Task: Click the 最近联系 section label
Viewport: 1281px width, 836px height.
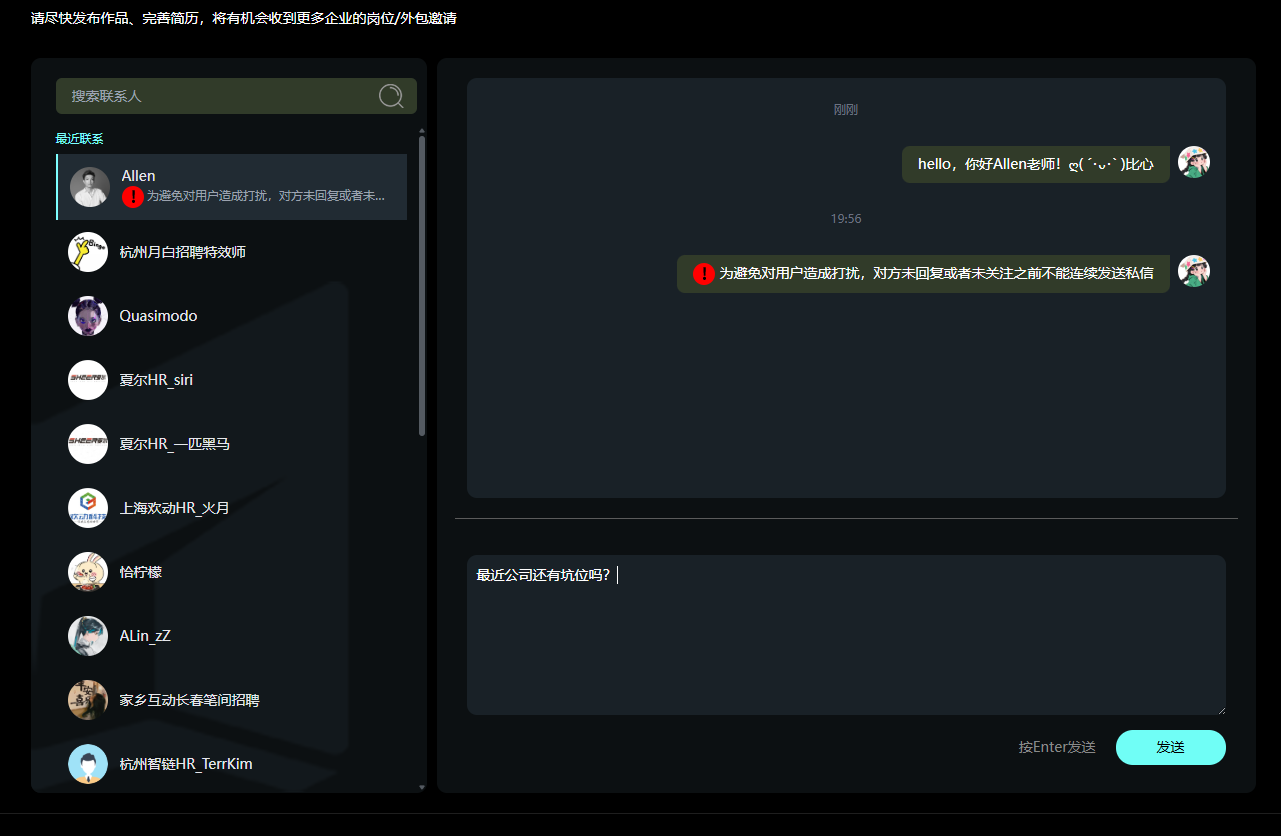Action: (x=79, y=139)
